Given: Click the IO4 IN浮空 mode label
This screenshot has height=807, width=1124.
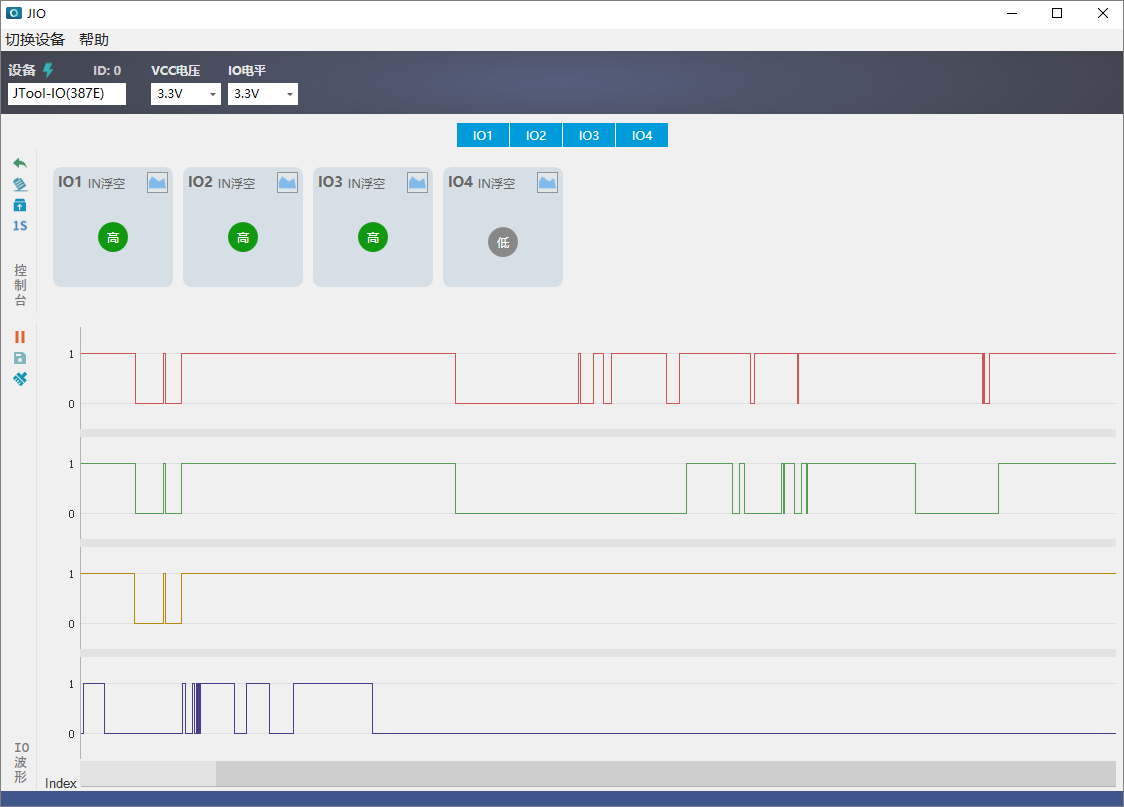Looking at the screenshot, I should [x=496, y=183].
